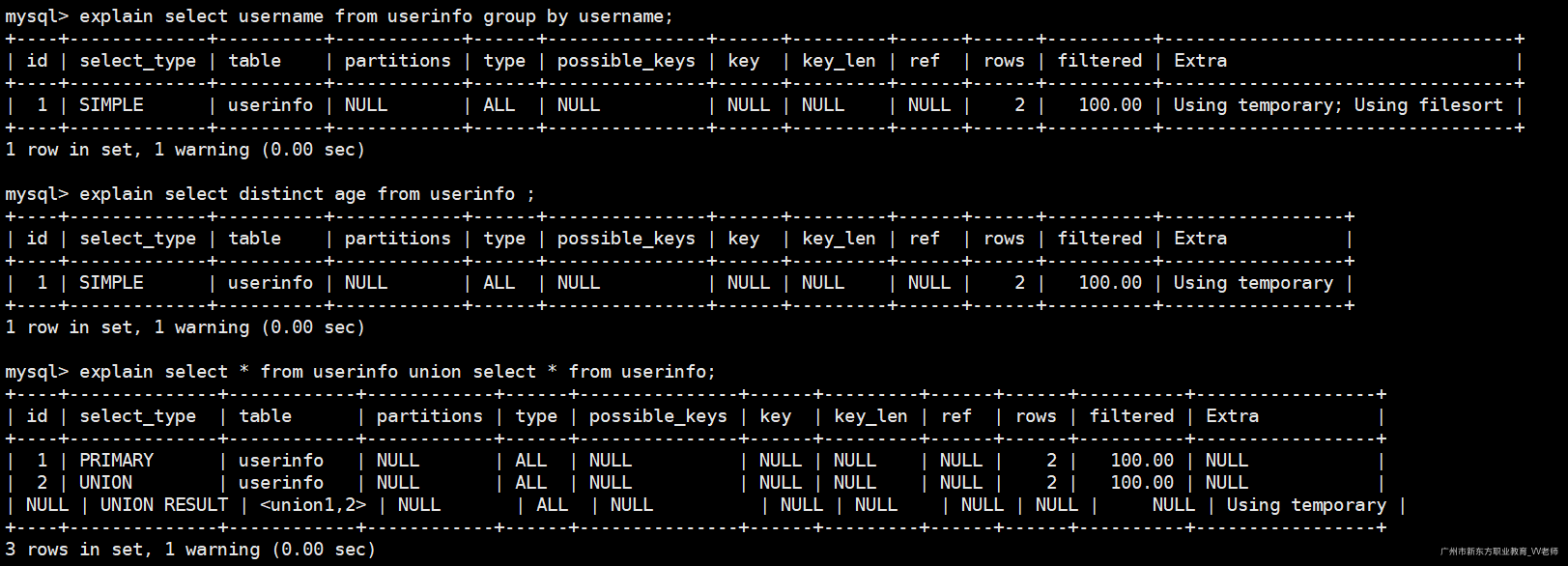Click the watermark text in the bottom-right corner
Screen dimensions: 1568x566
click(x=1498, y=552)
